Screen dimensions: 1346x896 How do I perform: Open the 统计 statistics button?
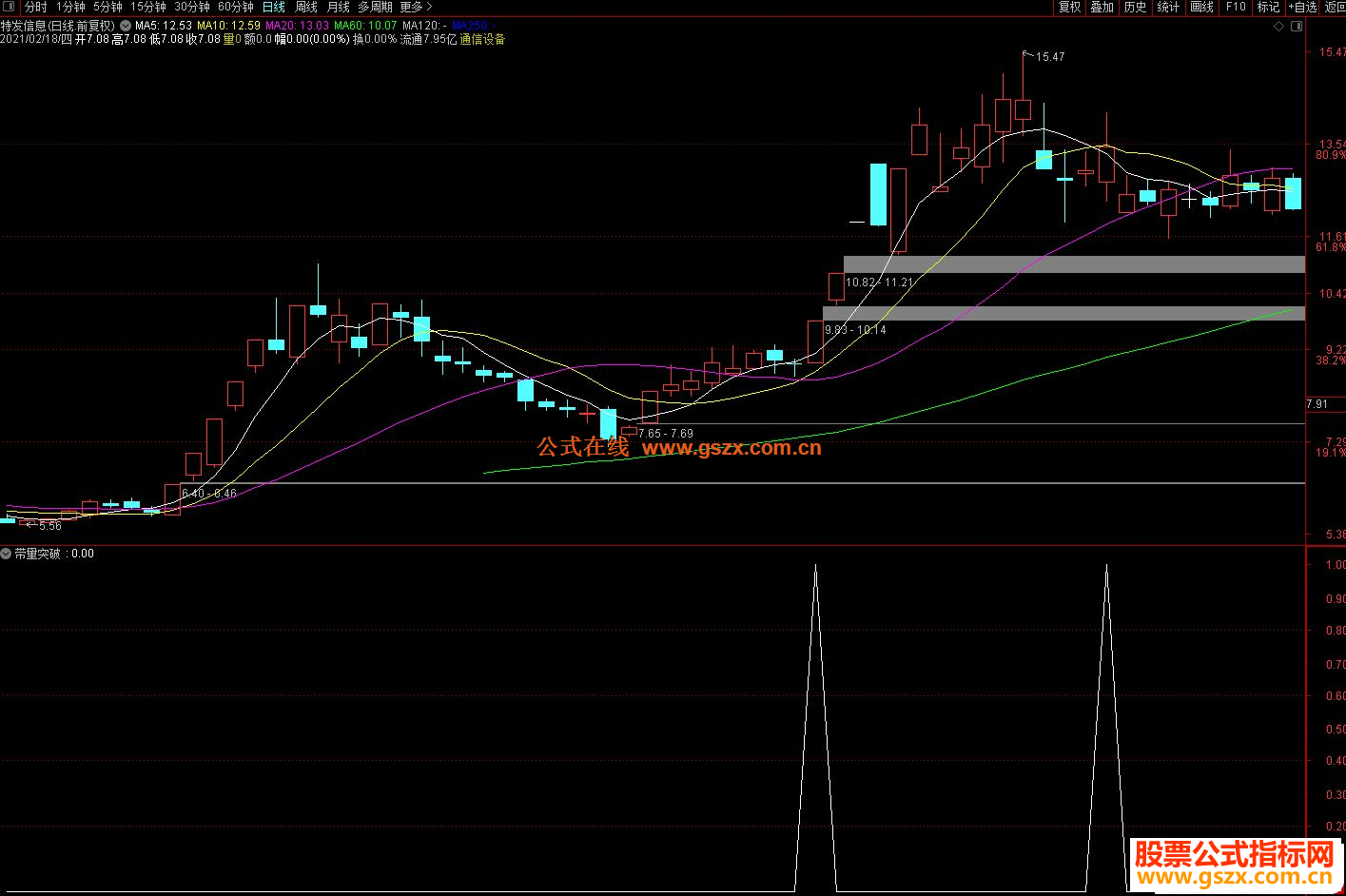1168,7
